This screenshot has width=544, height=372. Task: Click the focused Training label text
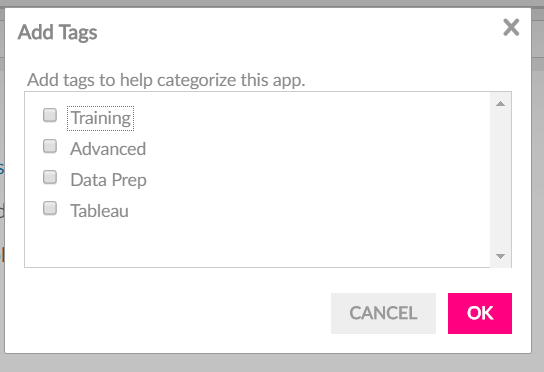click(101, 118)
